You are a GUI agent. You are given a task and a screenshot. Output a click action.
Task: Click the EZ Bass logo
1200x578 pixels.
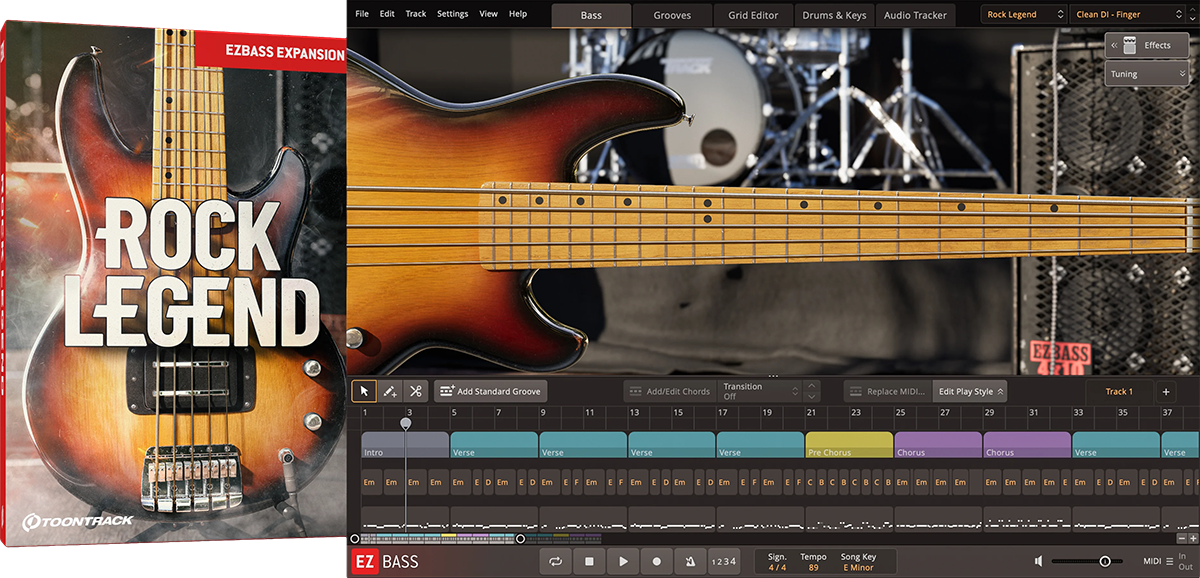[x=385, y=562]
